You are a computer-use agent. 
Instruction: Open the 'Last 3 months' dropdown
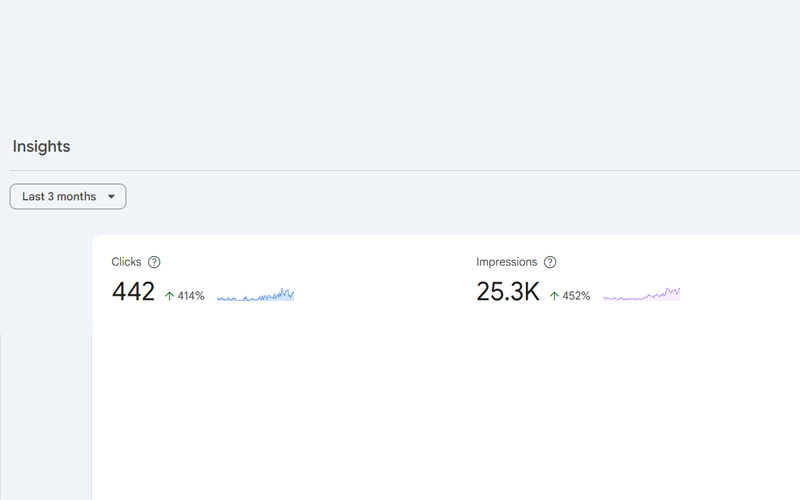coord(68,196)
